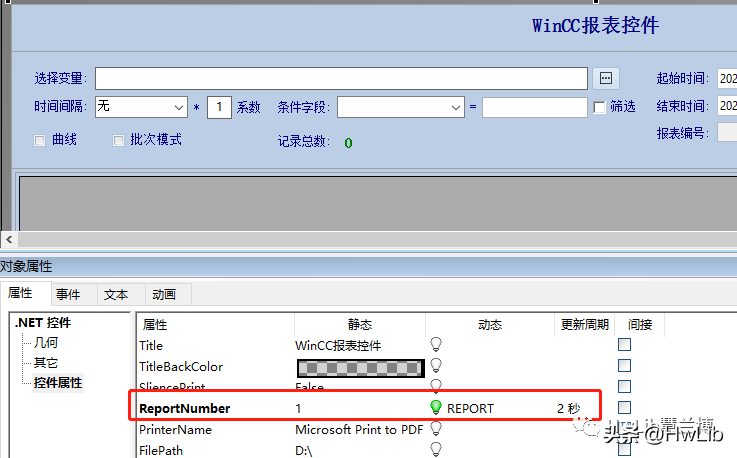This screenshot has height=458, width=737.
Task: Click the 2 秒 update cycle cell
Action: pos(568,408)
